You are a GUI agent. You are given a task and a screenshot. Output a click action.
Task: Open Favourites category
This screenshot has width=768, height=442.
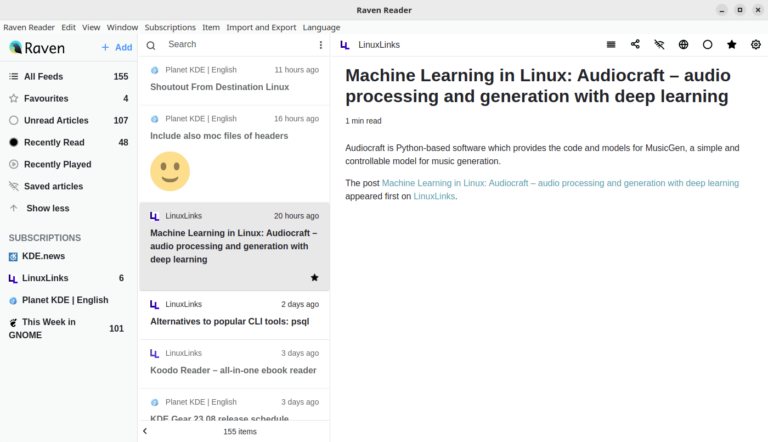[69, 98]
